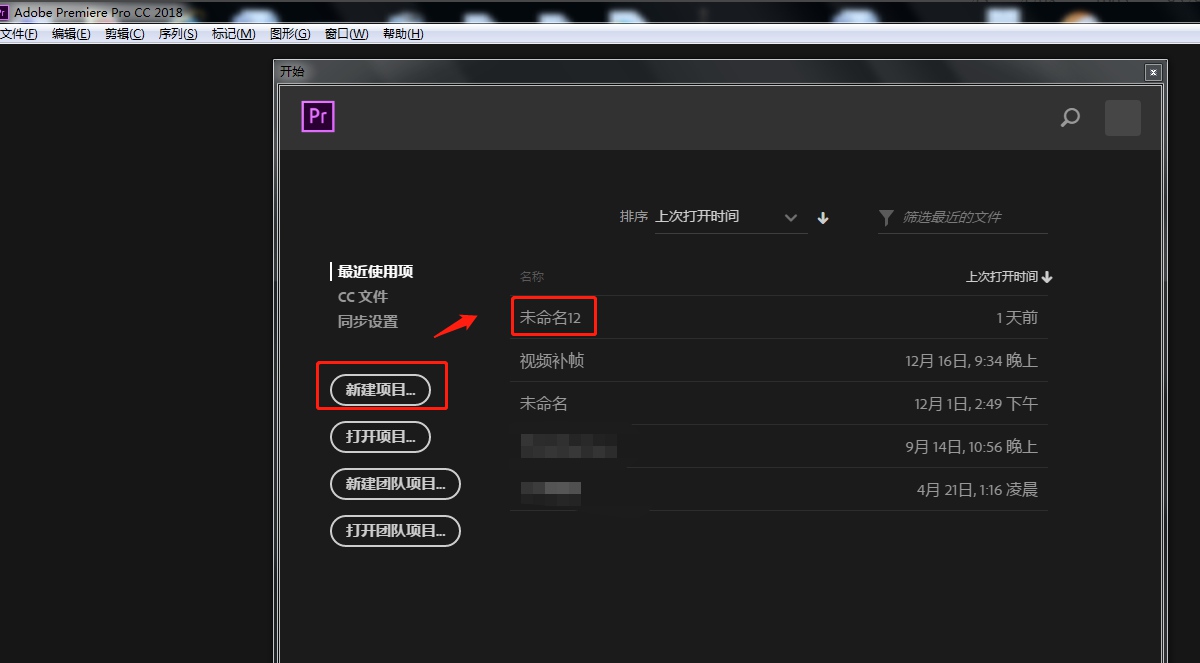Click the 打开团队项目... button
The height and width of the screenshot is (663, 1200).
[395, 531]
